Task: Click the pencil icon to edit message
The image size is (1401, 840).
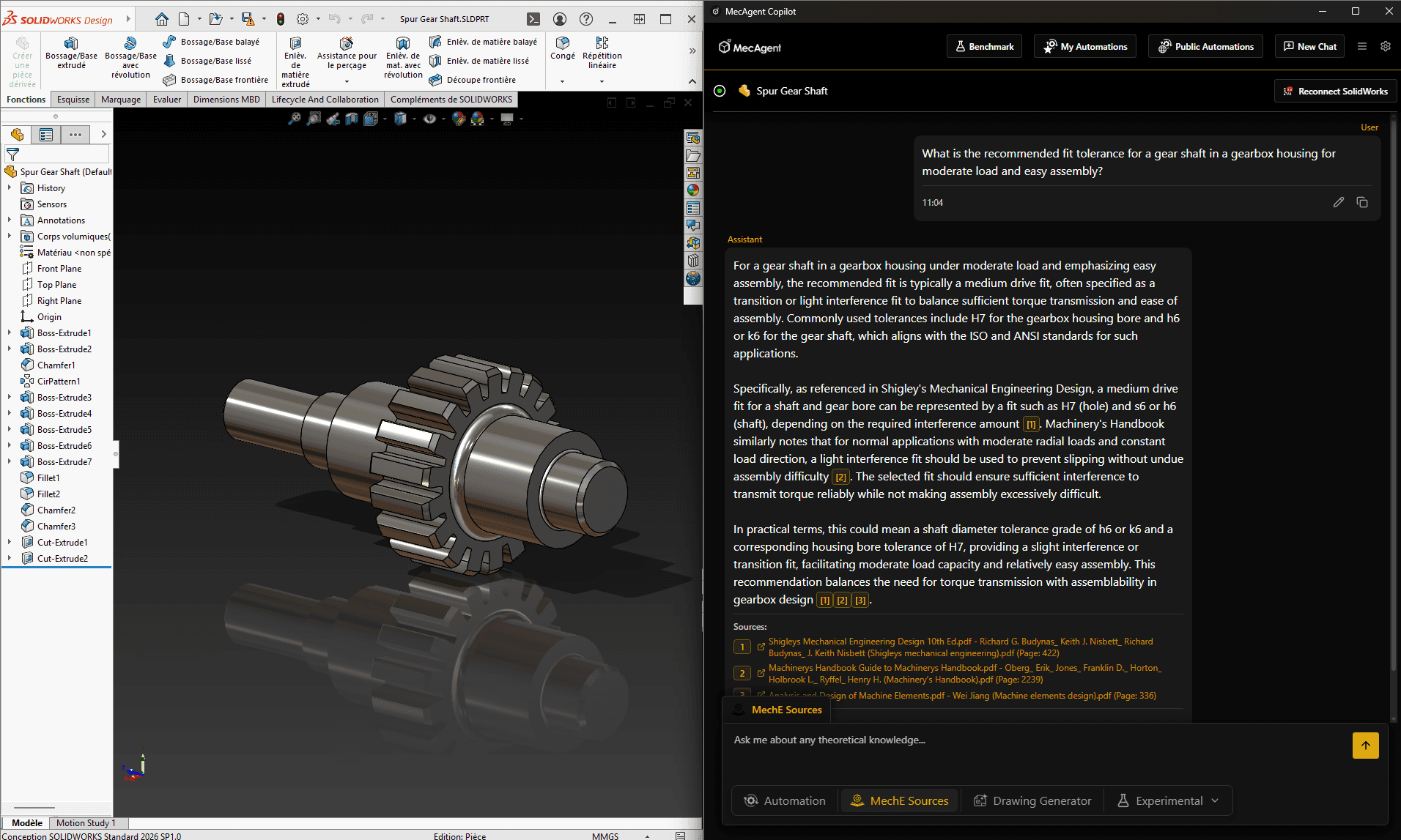Action: click(1338, 202)
